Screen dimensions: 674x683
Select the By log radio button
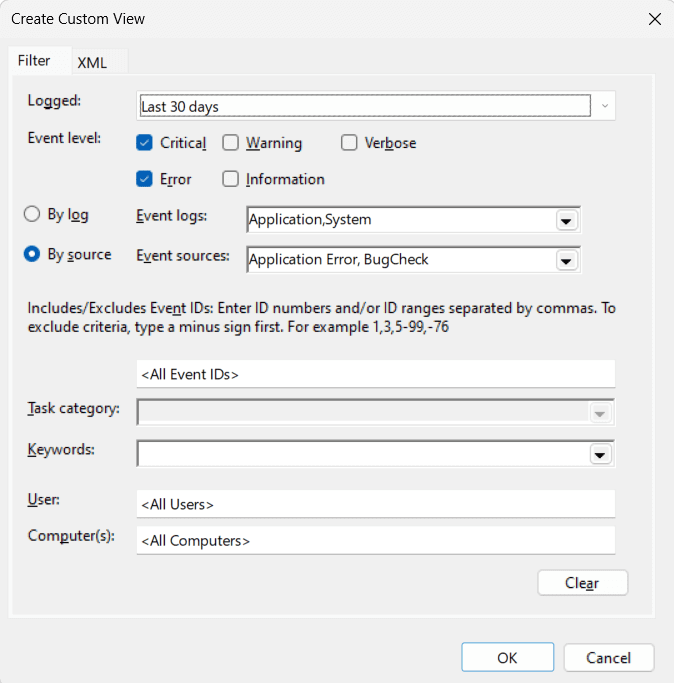(x=32, y=214)
